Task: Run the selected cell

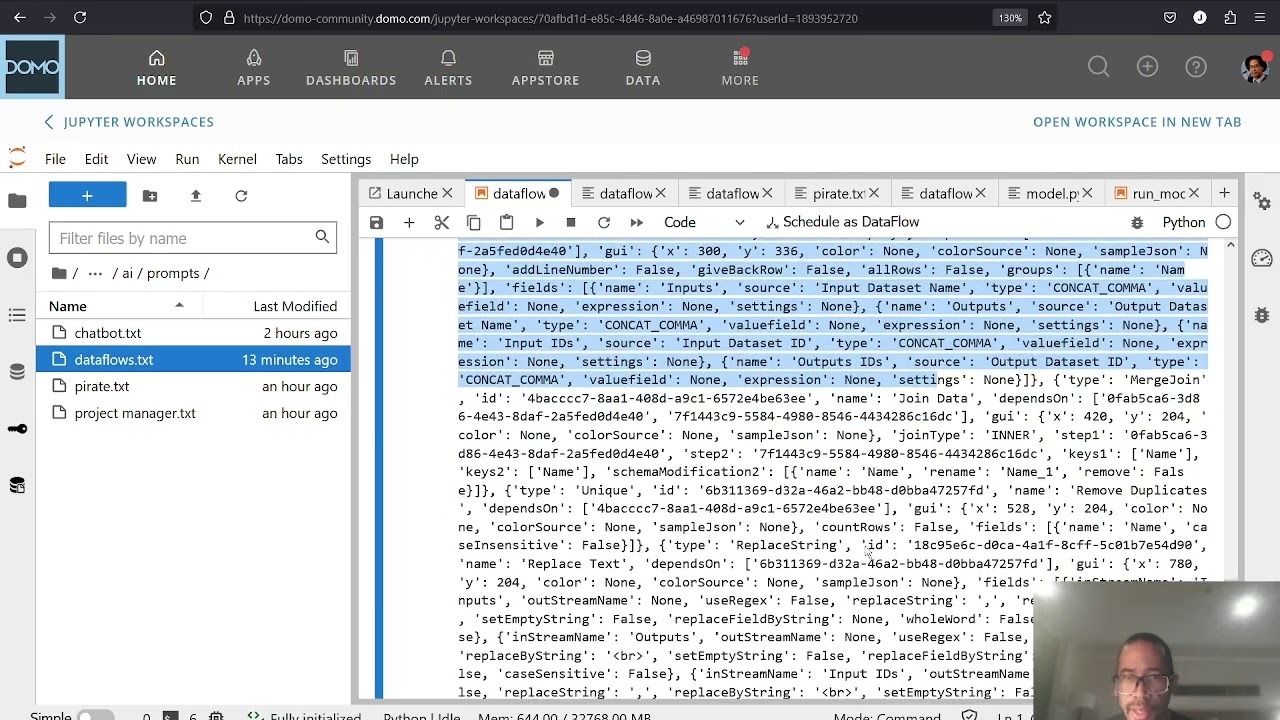Action: pyautogui.click(x=539, y=223)
